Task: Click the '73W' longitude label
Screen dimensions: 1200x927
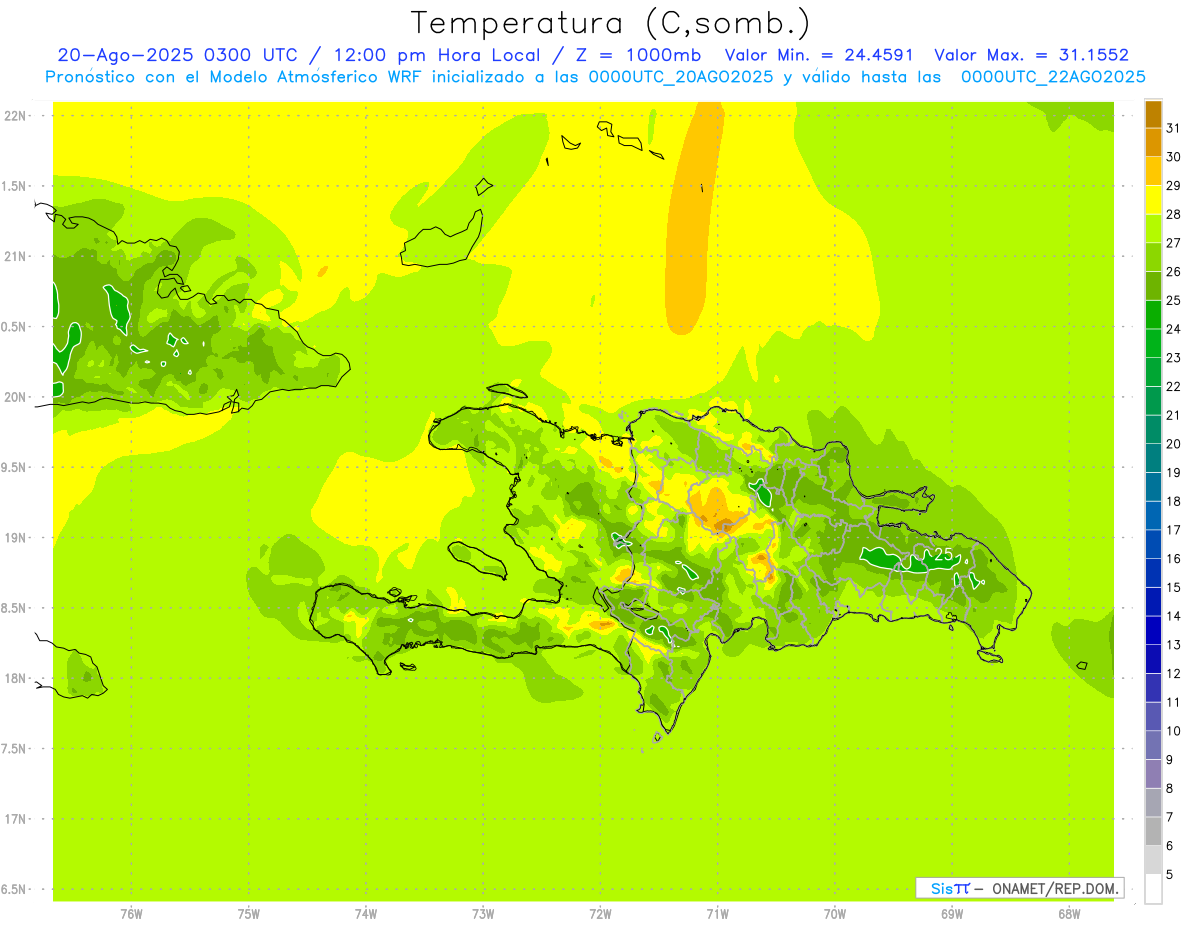Action: (483, 914)
